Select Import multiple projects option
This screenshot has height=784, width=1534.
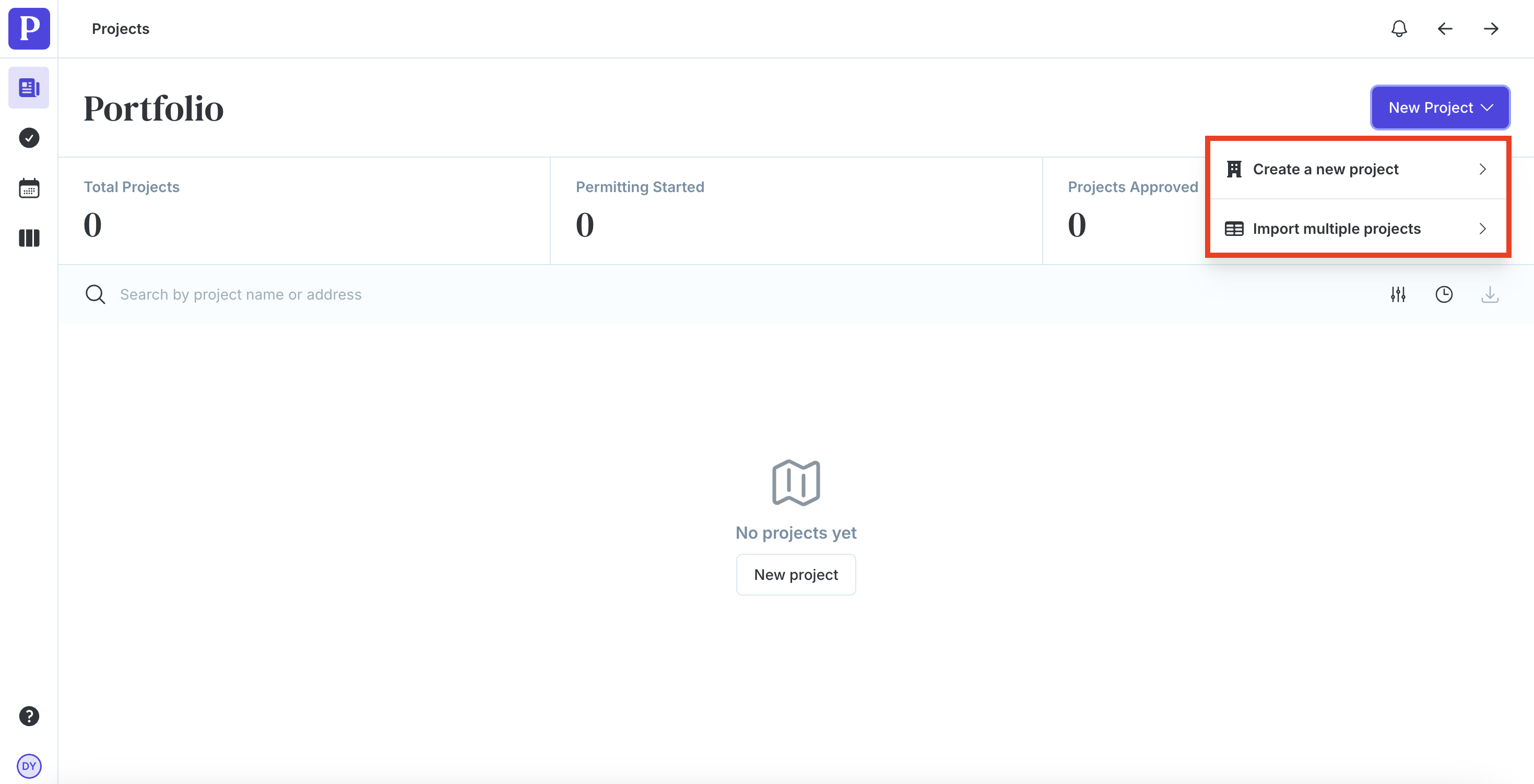pos(1336,229)
